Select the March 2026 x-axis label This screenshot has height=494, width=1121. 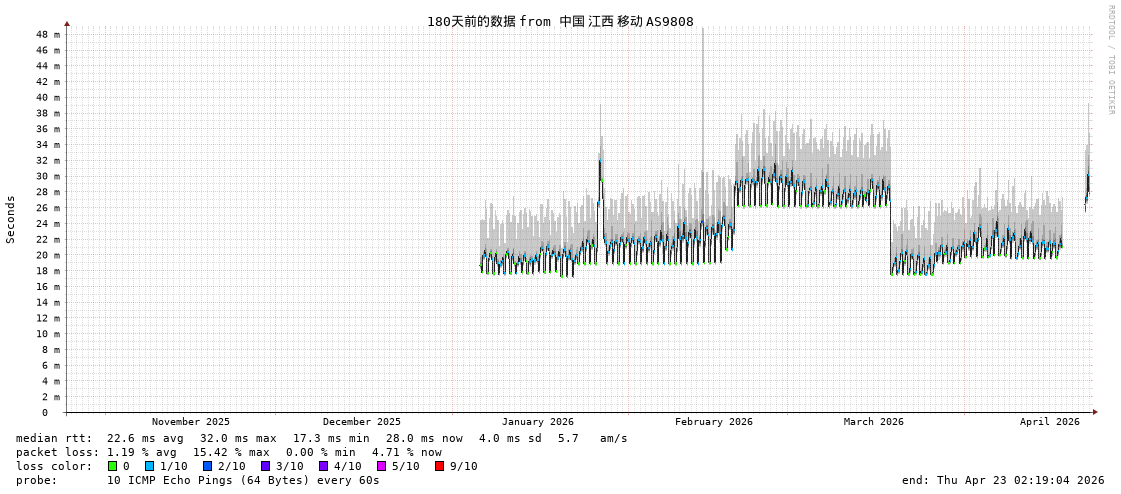[x=873, y=422]
